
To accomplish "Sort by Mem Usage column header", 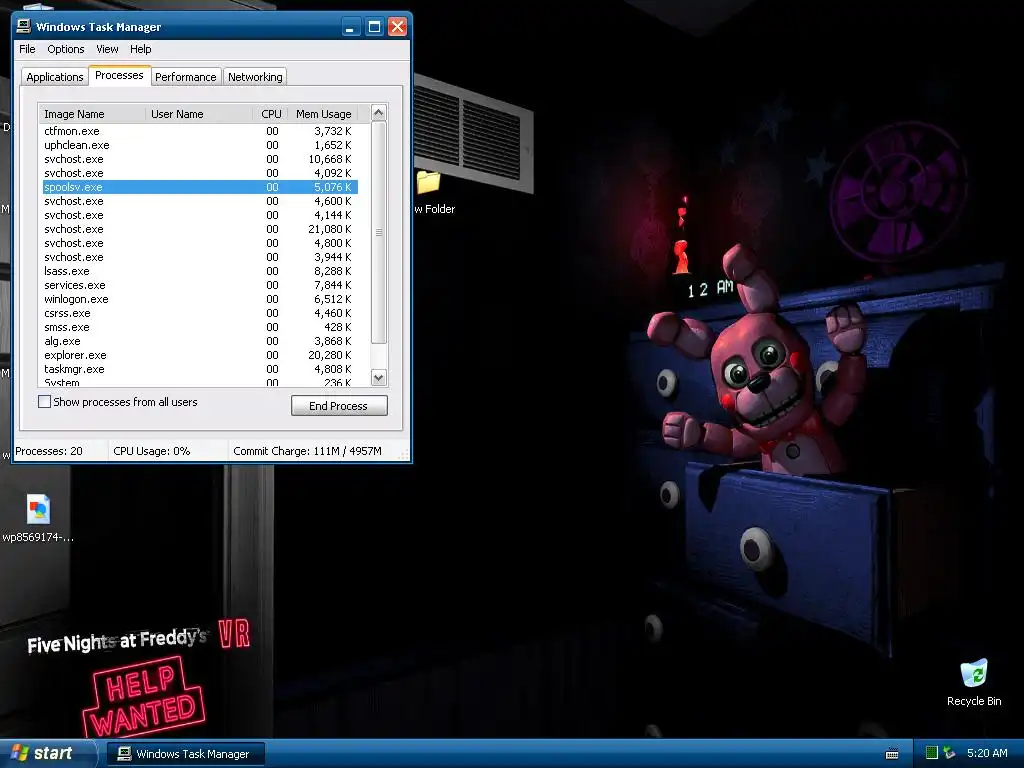I will 323,114.
